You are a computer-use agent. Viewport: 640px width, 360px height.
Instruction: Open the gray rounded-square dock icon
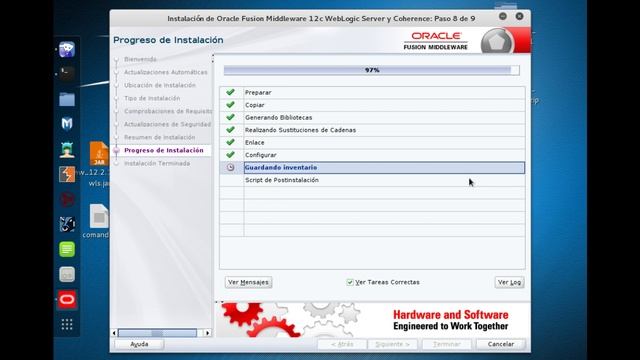click(x=67, y=274)
